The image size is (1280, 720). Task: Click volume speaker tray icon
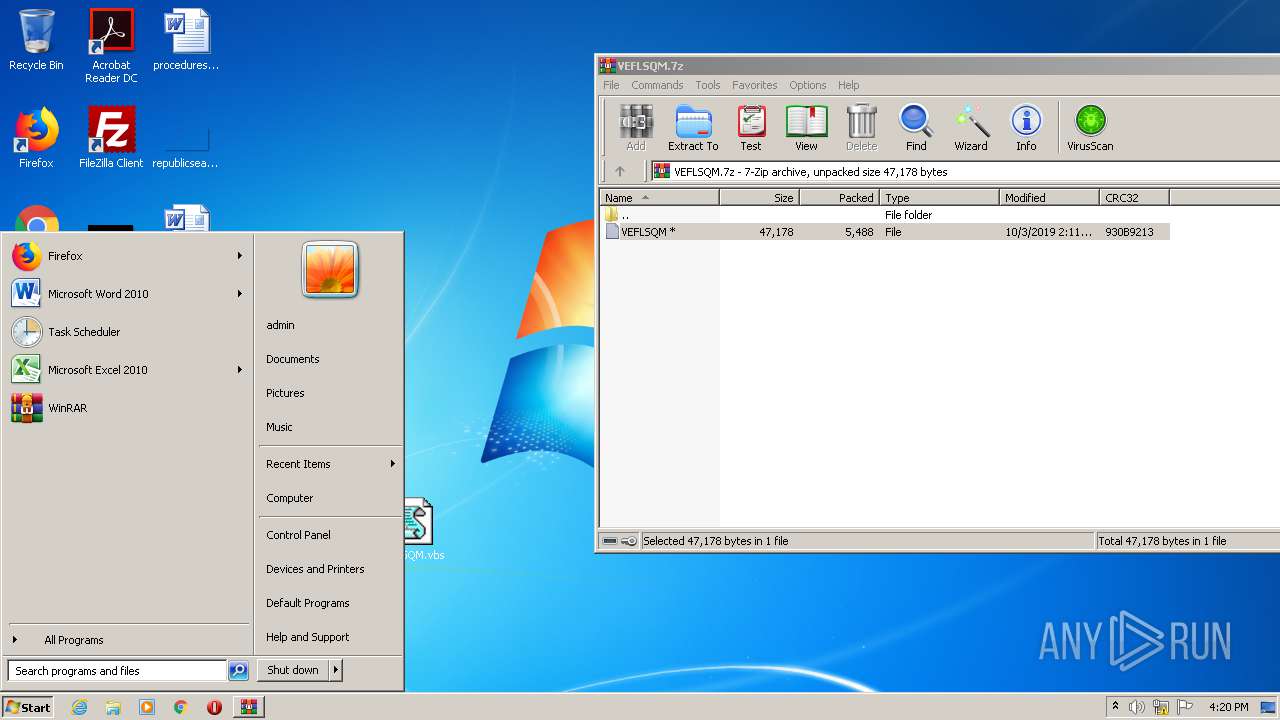pos(1137,707)
